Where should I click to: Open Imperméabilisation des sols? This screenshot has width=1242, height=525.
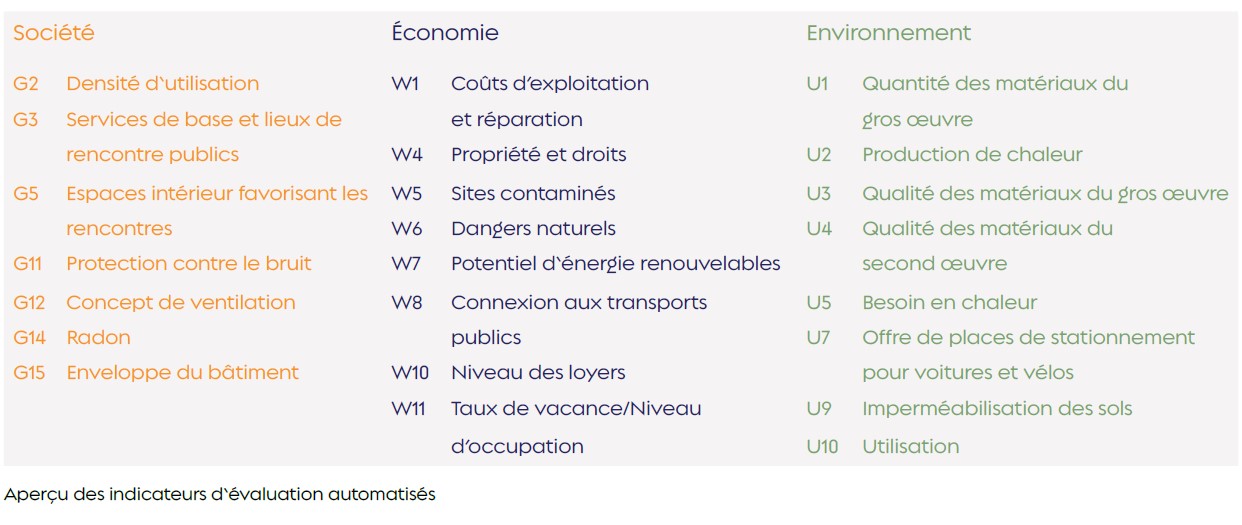997,409
